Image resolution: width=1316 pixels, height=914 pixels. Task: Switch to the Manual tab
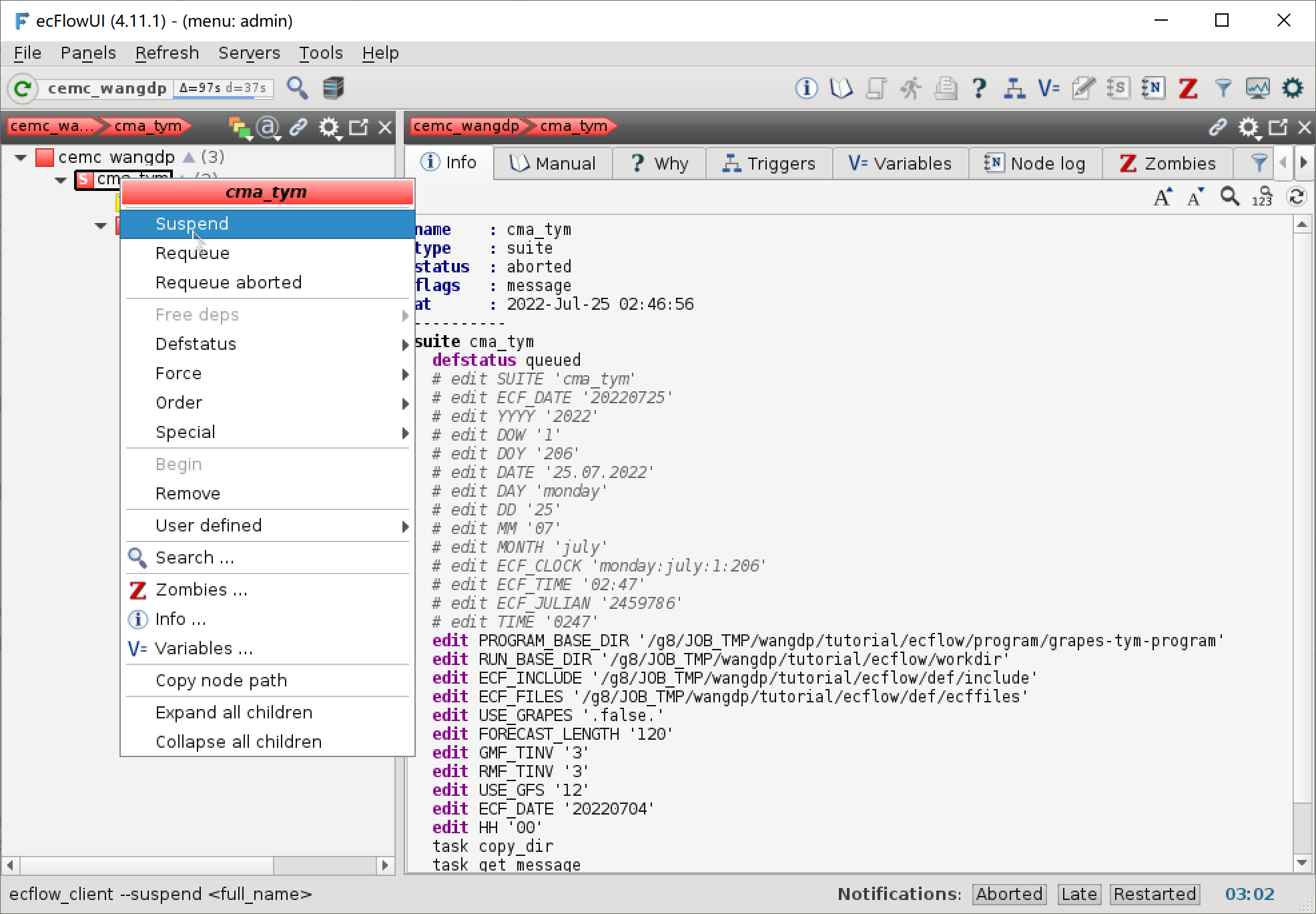553,164
